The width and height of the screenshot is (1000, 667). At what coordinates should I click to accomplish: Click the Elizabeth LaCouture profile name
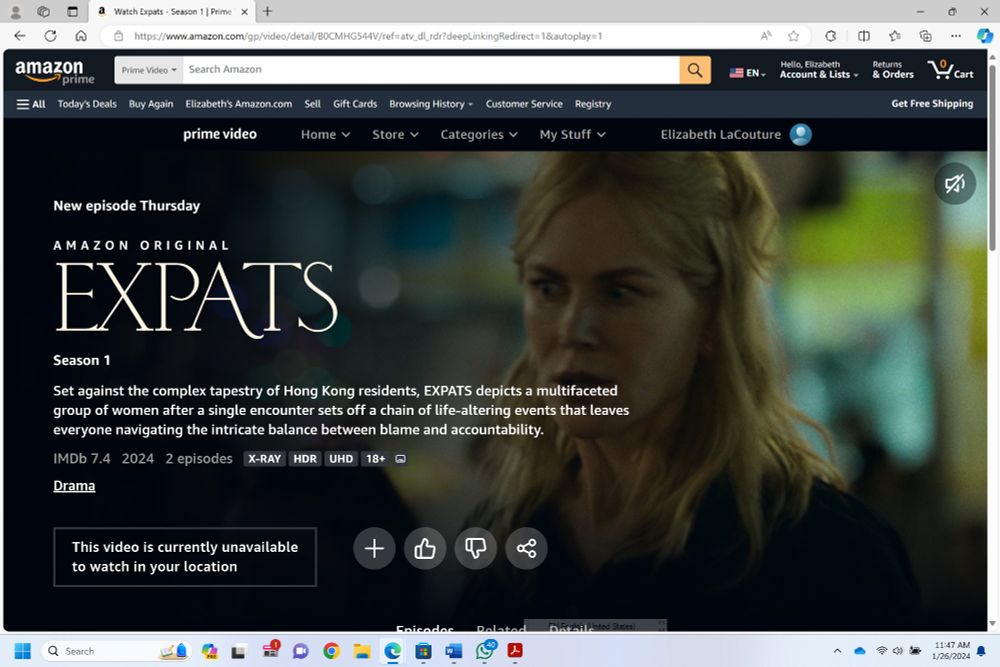coord(721,135)
